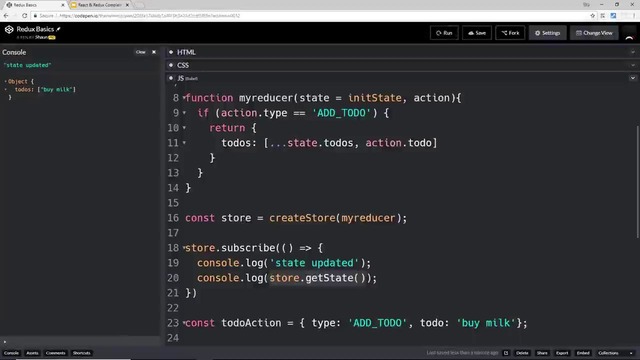
Task: Click 'buy milk' string on line 23
Action: point(486,323)
